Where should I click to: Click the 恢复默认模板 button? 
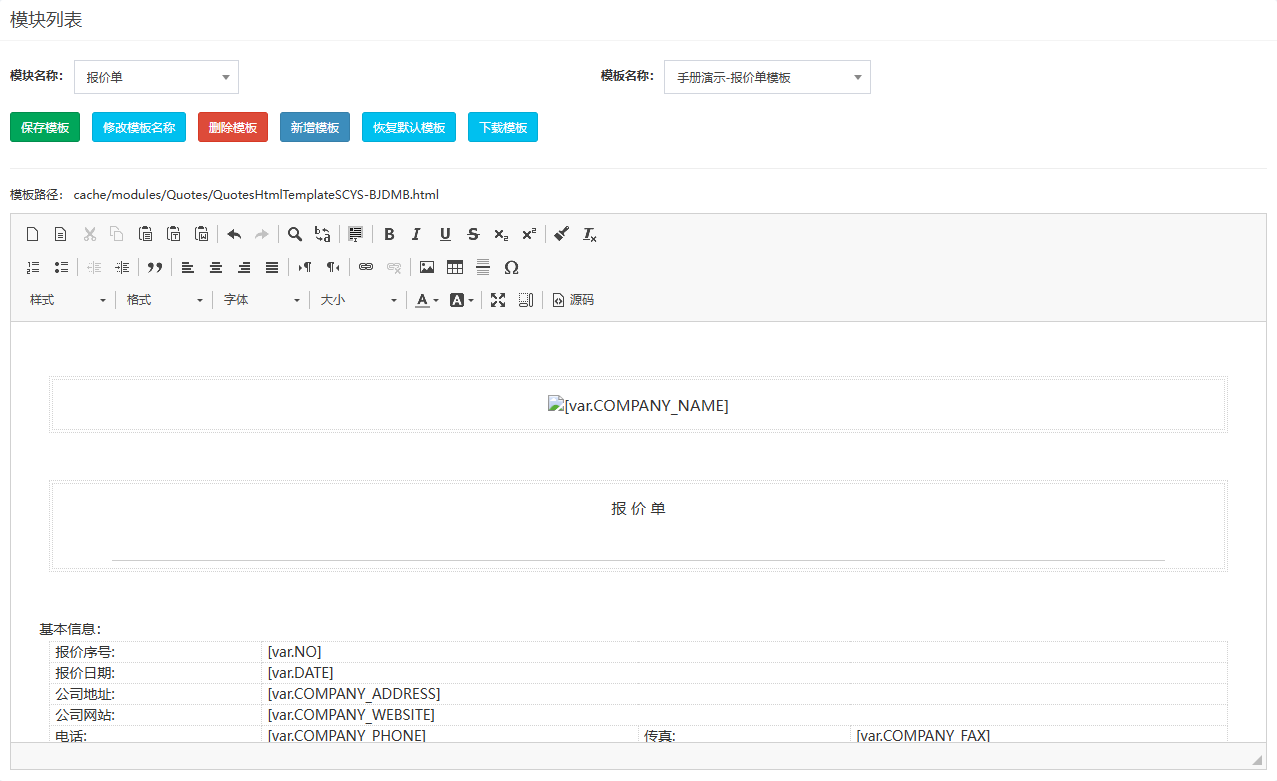coord(409,128)
